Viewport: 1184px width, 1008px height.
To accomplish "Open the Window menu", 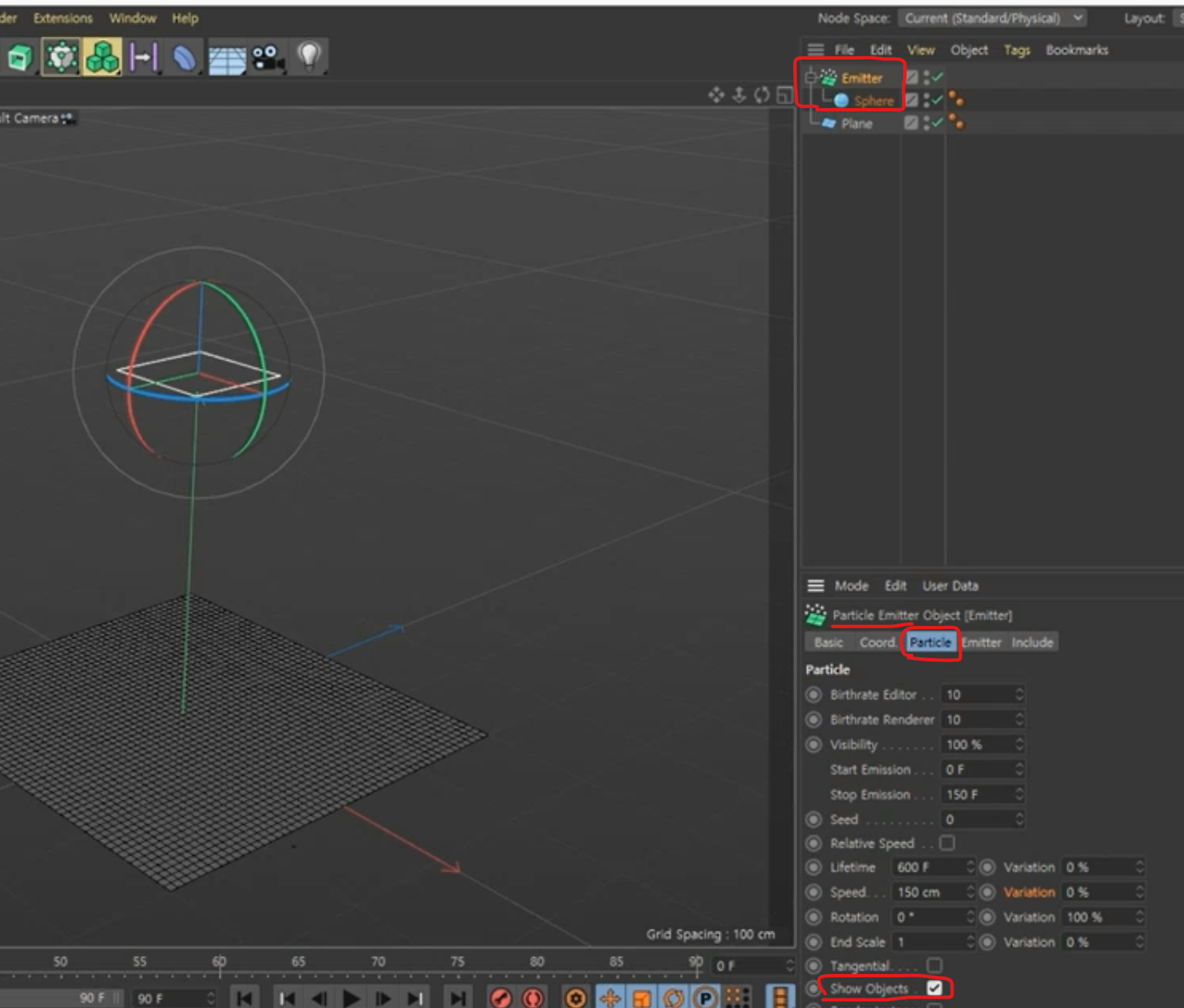I will point(133,18).
